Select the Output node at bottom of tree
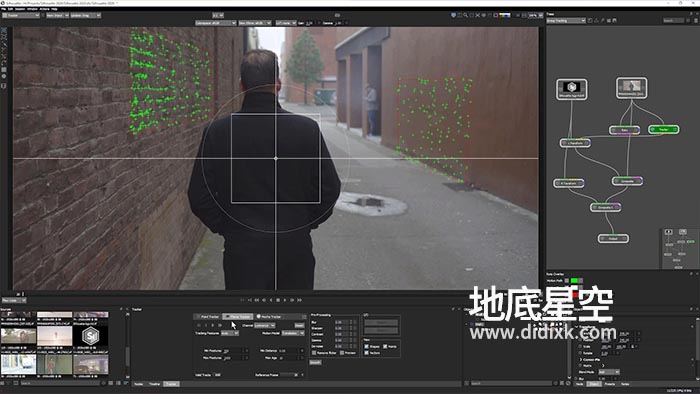Viewport: 700px width, 394px height. pyautogui.click(x=613, y=239)
